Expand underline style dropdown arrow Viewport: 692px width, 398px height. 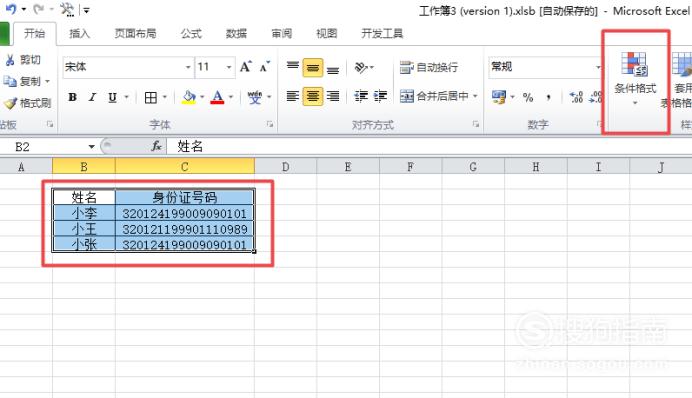coord(126,97)
